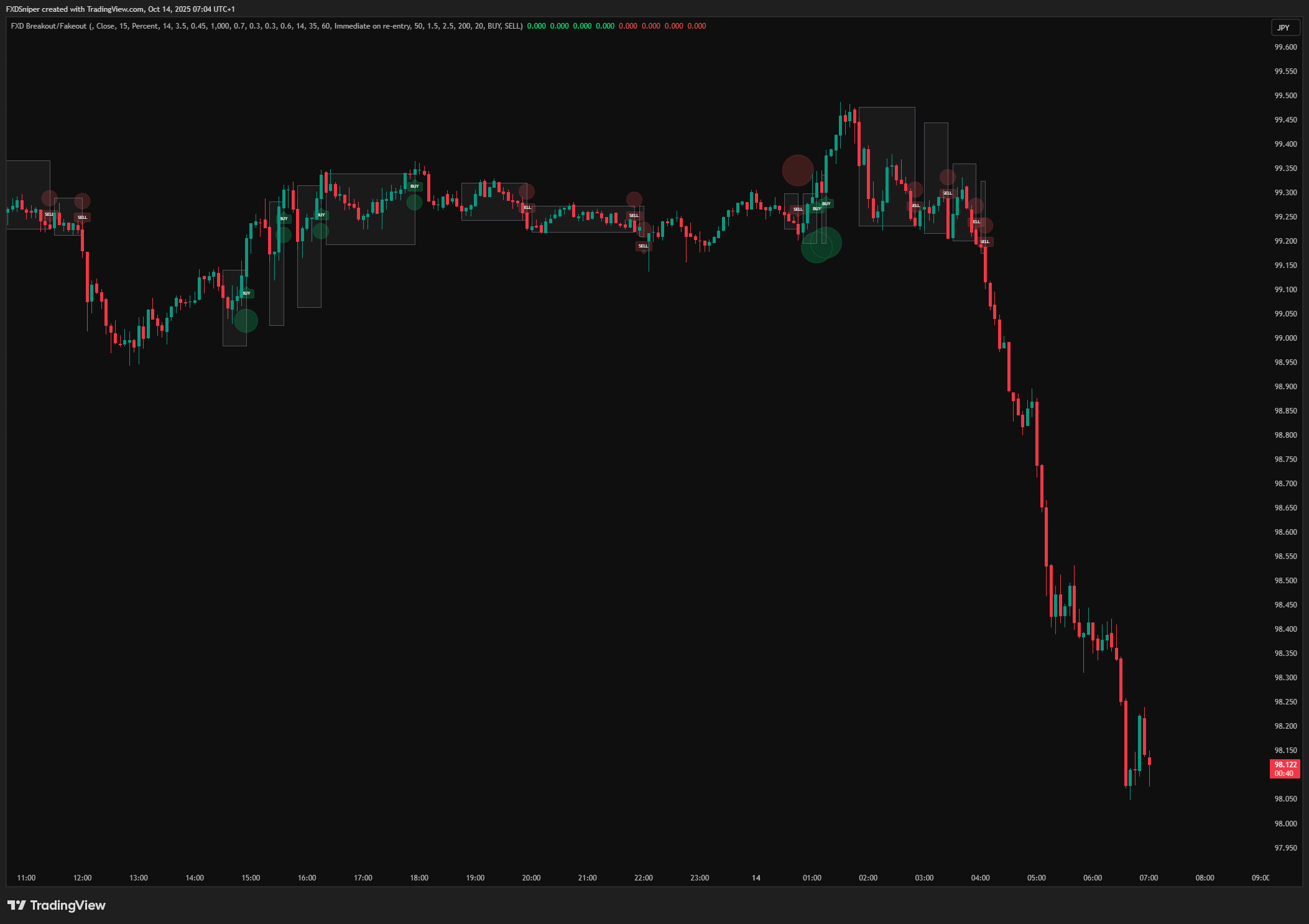This screenshot has width=1309, height=924.
Task: Click the 14 date label on the time axis
Action: pos(756,878)
